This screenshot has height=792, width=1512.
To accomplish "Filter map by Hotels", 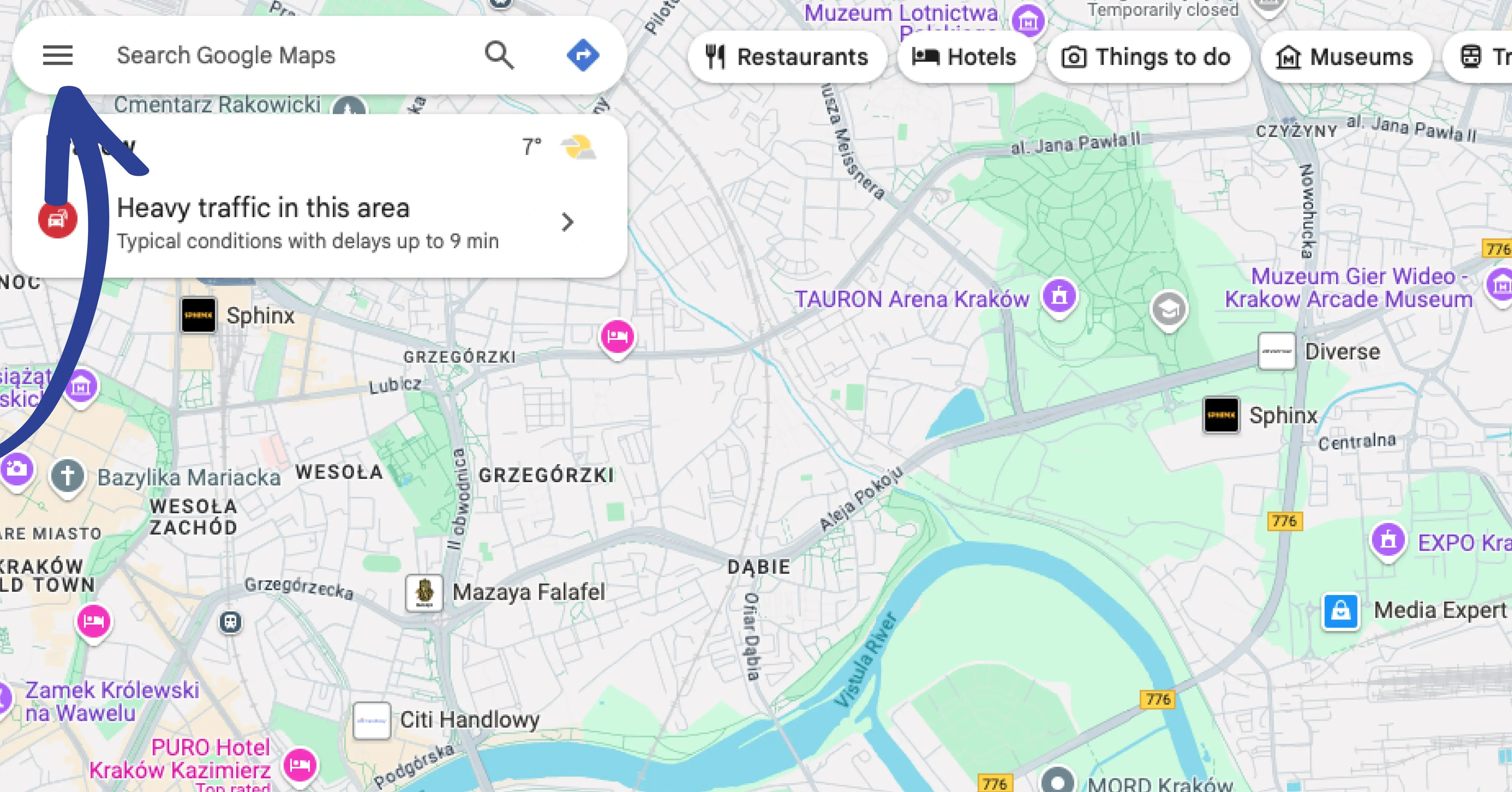I will tap(965, 57).
